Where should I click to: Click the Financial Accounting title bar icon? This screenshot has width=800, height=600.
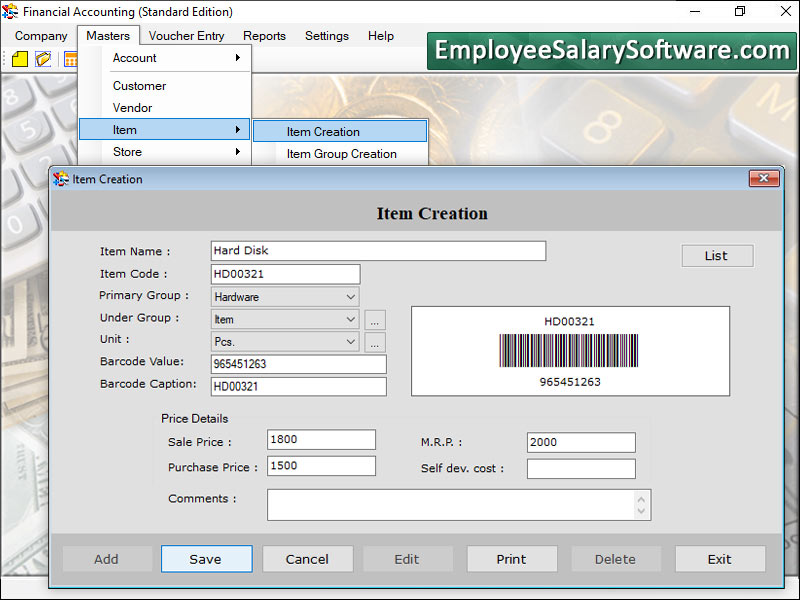pos(10,11)
